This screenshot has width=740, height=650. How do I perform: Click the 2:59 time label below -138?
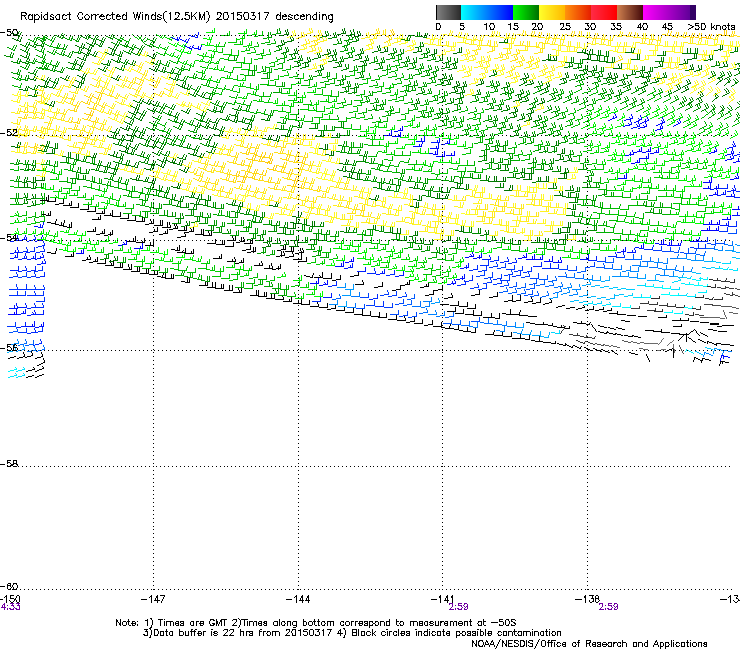pos(608,607)
